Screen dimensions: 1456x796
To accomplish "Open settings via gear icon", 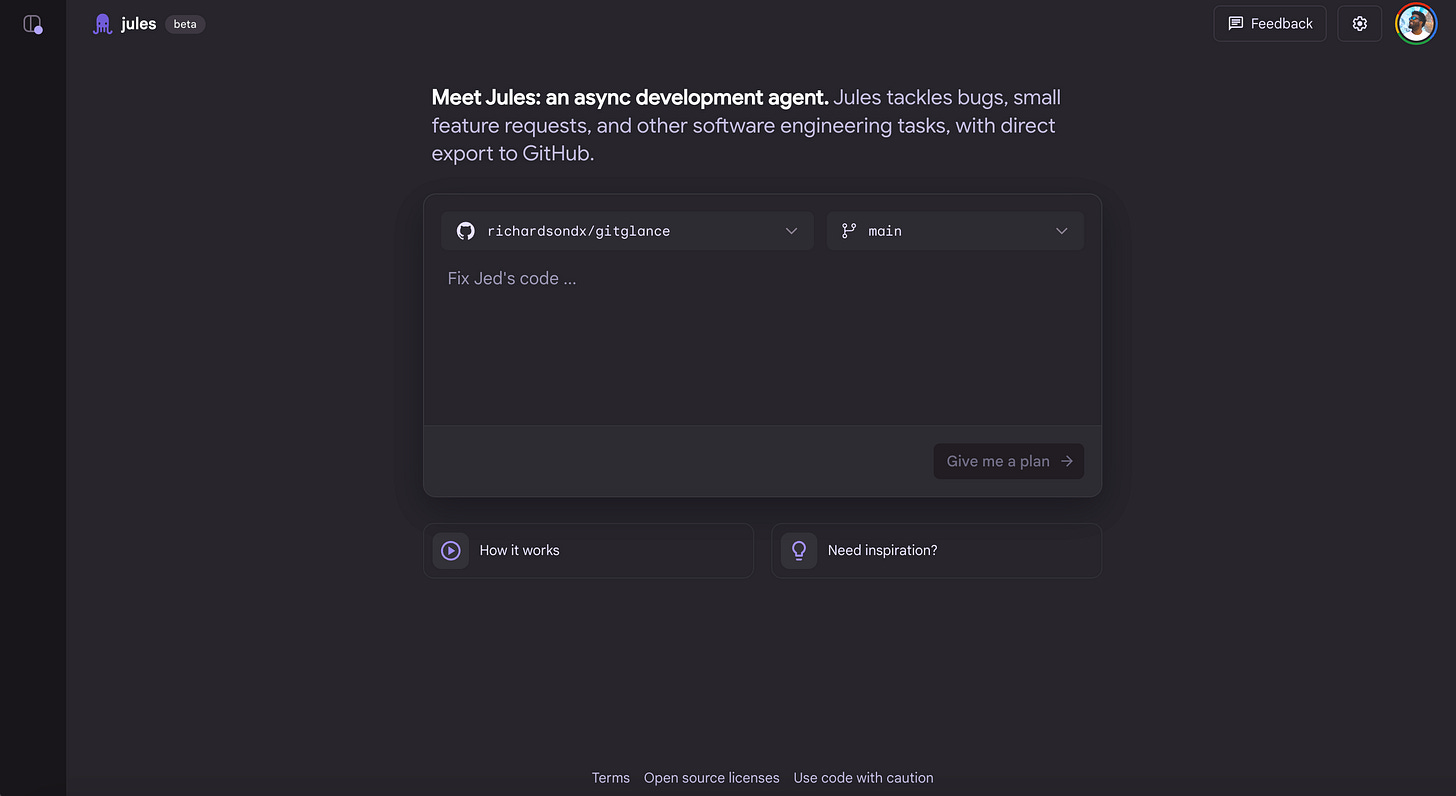I will click(1360, 24).
